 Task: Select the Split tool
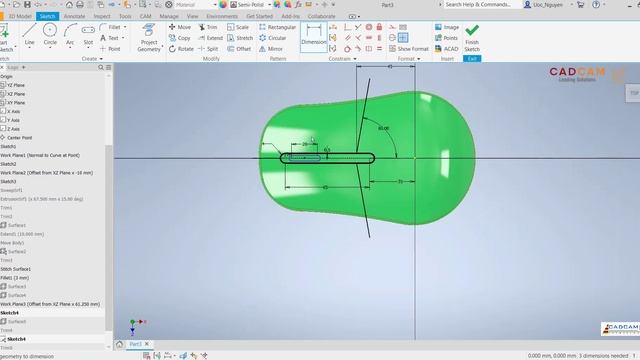[x=208, y=49]
